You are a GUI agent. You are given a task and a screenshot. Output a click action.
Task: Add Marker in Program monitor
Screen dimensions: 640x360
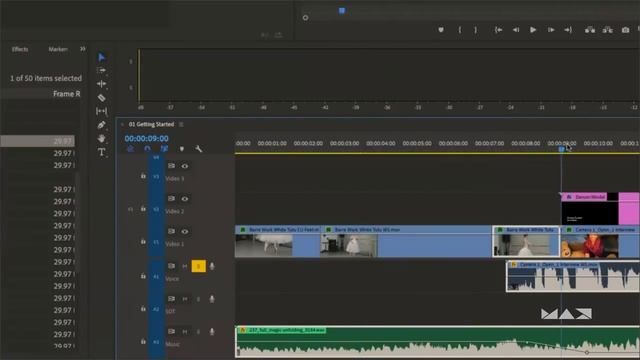[441, 30]
